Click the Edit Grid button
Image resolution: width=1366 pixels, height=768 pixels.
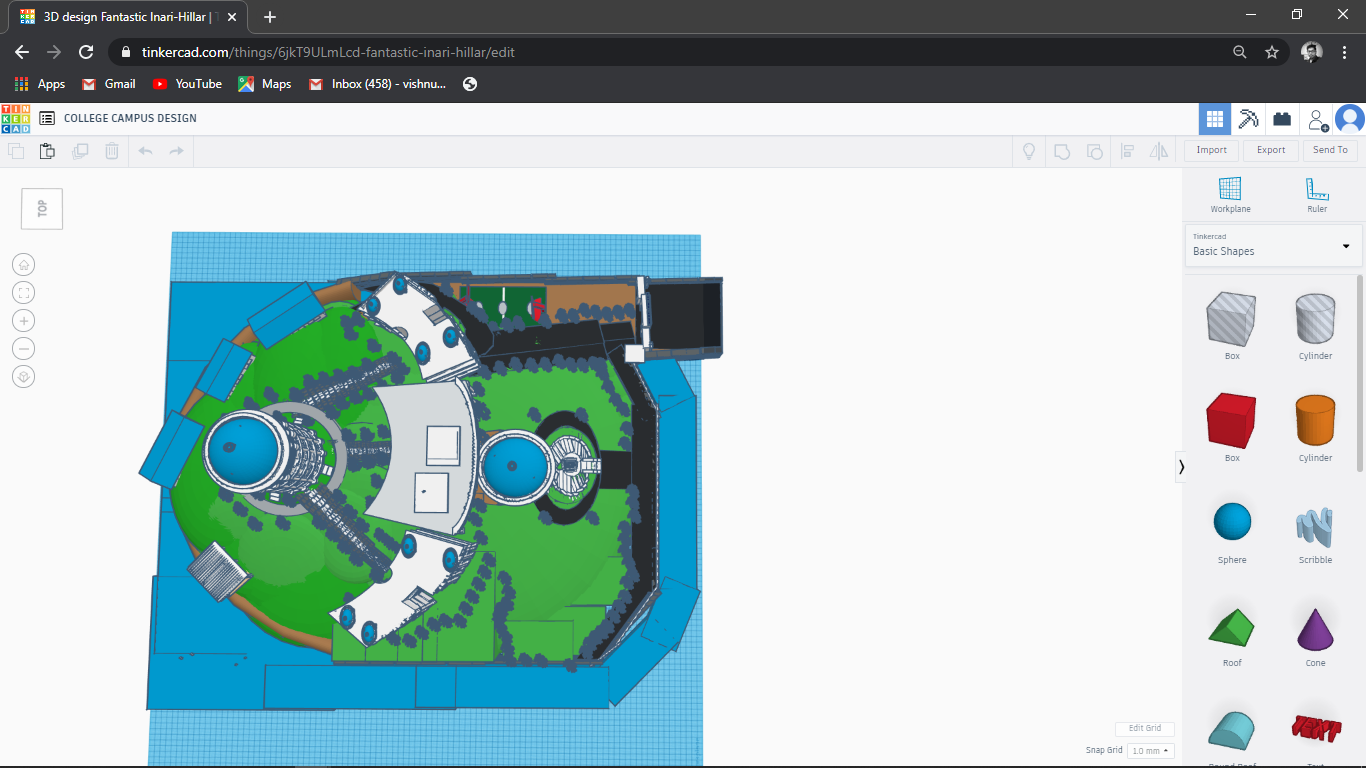1144,728
